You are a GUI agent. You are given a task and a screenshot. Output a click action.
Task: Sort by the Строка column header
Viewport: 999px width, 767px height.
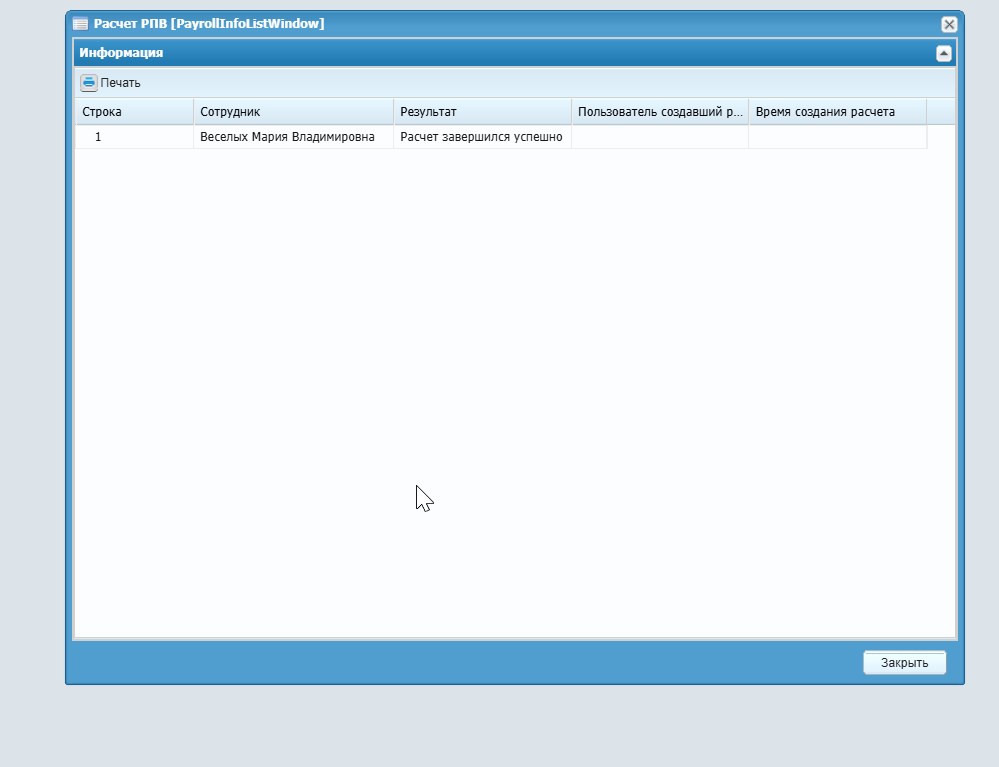(x=134, y=111)
